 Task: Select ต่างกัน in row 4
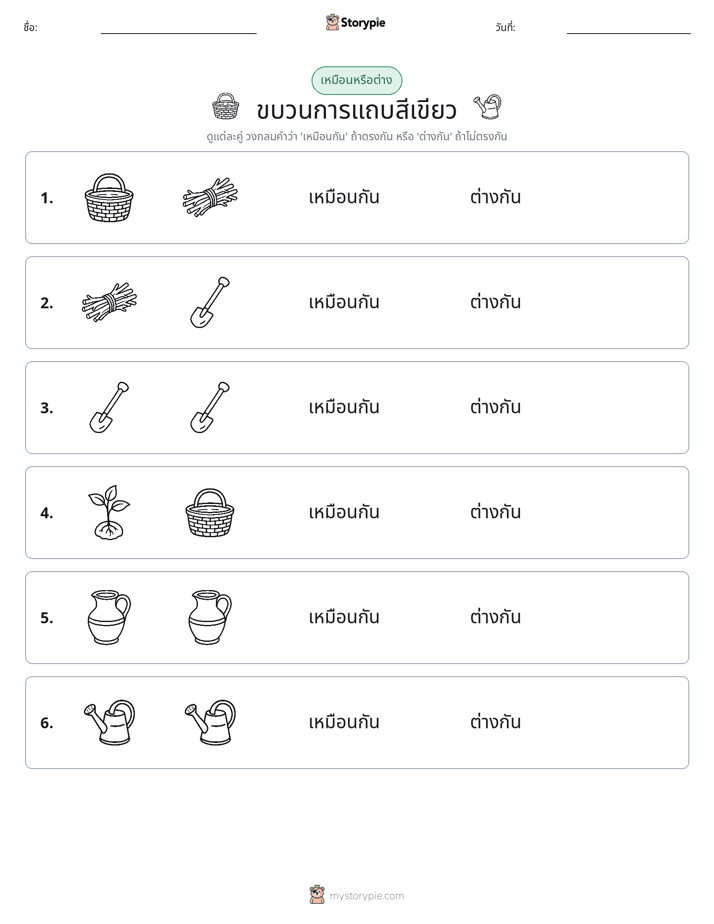495,512
